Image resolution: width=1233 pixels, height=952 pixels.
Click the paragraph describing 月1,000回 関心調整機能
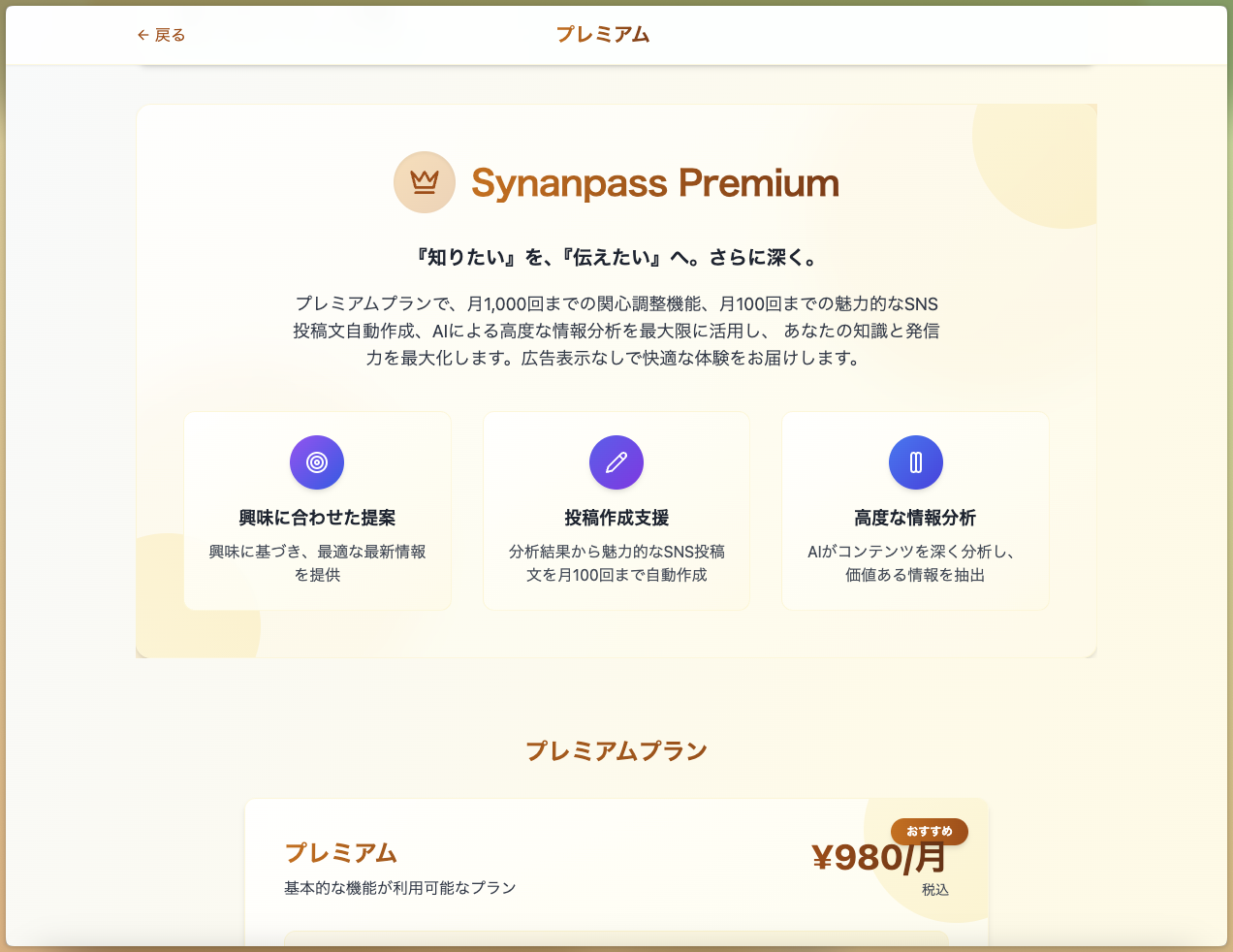pyautogui.click(x=616, y=331)
